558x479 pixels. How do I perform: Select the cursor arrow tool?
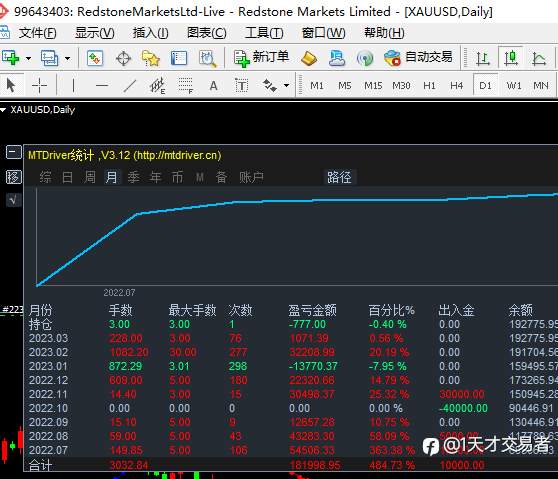click(11, 85)
